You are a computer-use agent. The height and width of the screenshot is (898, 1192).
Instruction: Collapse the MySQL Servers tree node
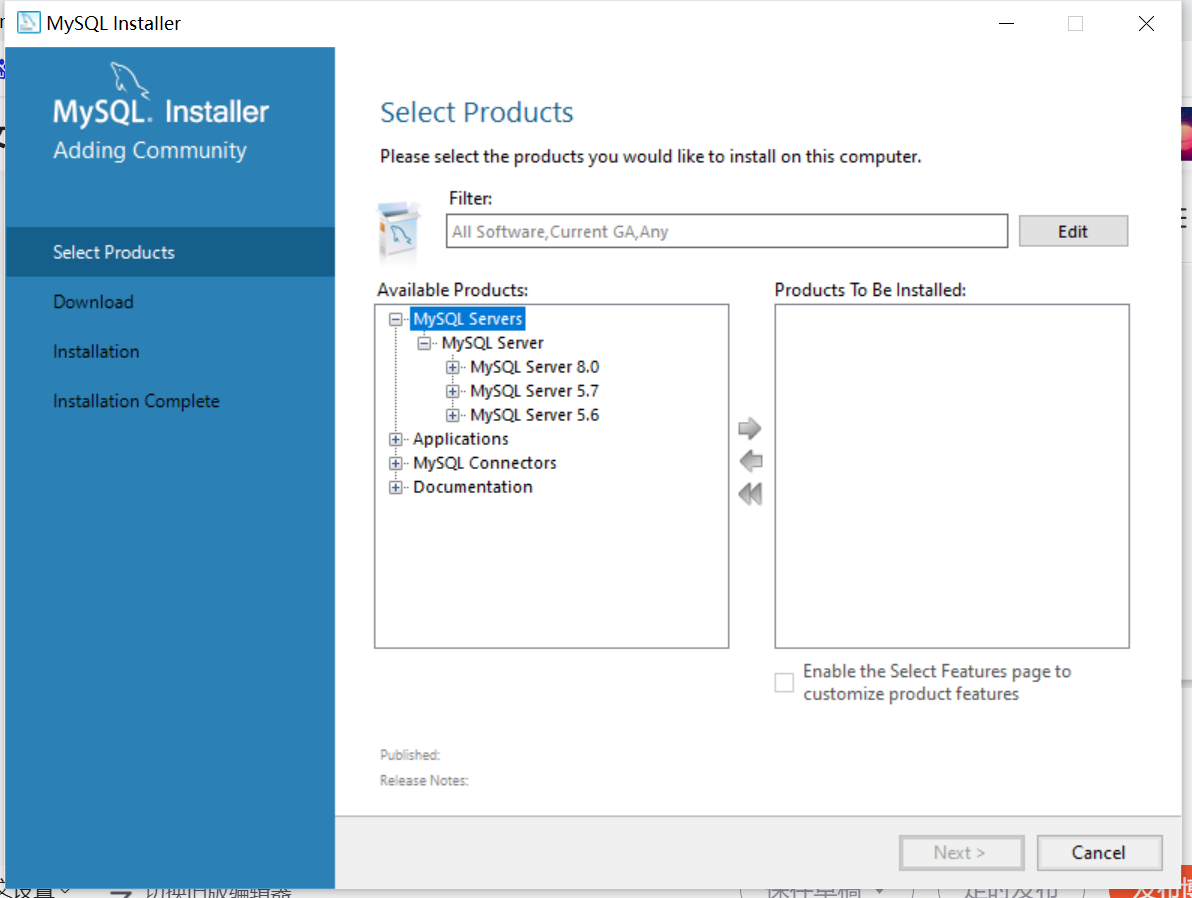pos(395,319)
